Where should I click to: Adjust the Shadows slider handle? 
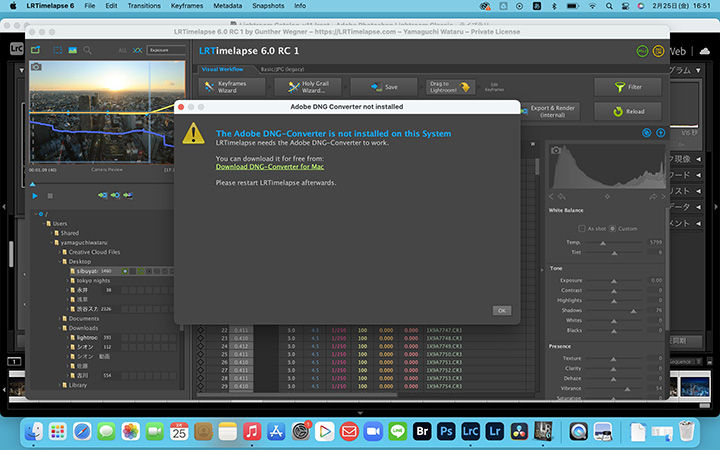[x=634, y=311]
